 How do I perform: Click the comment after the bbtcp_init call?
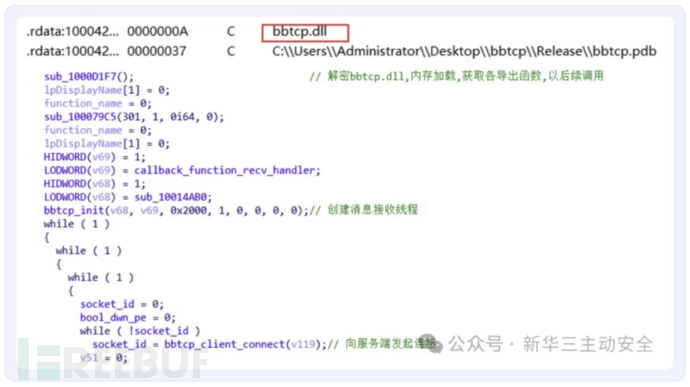(x=364, y=210)
